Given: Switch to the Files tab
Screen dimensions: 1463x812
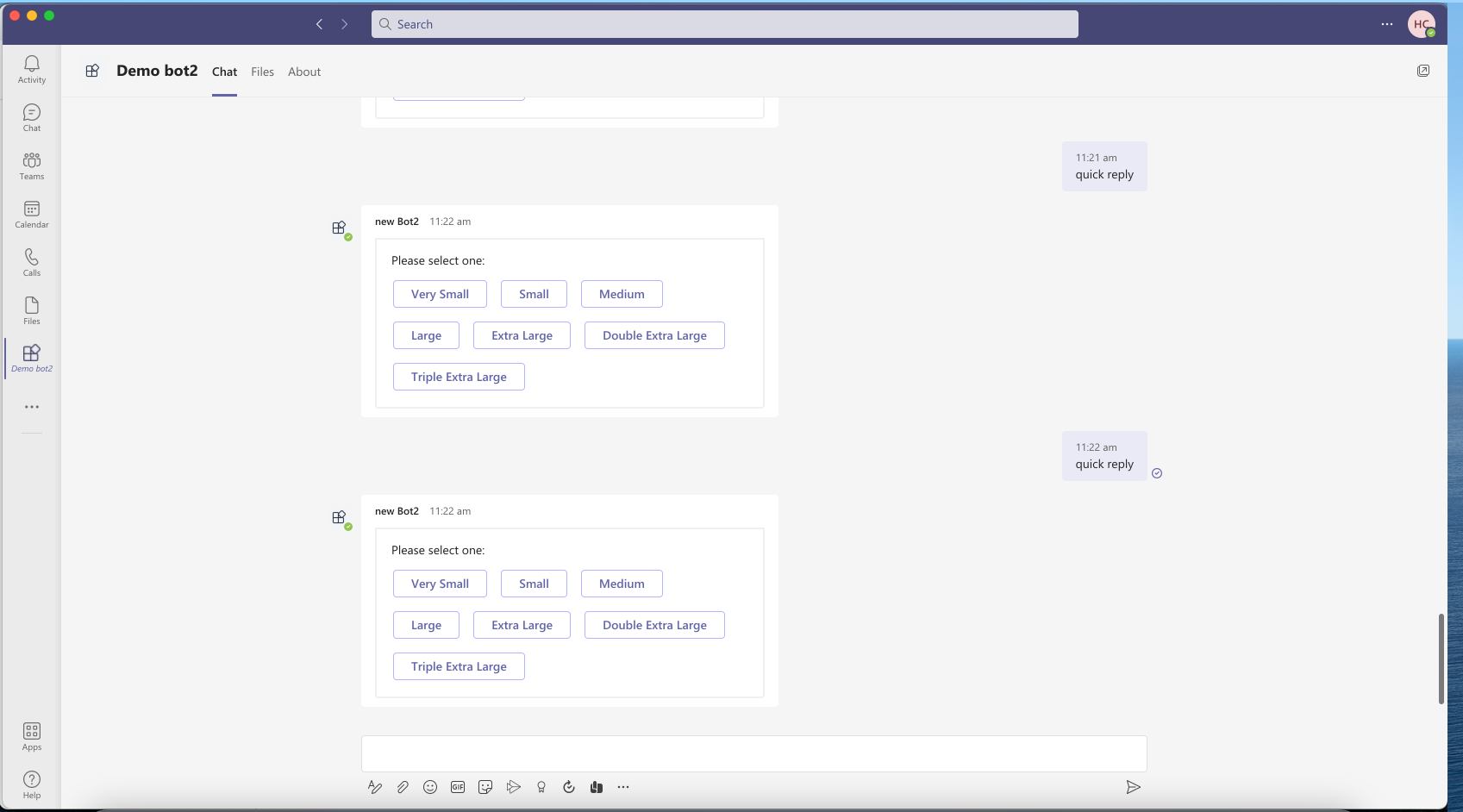Looking at the screenshot, I should pos(262,72).
